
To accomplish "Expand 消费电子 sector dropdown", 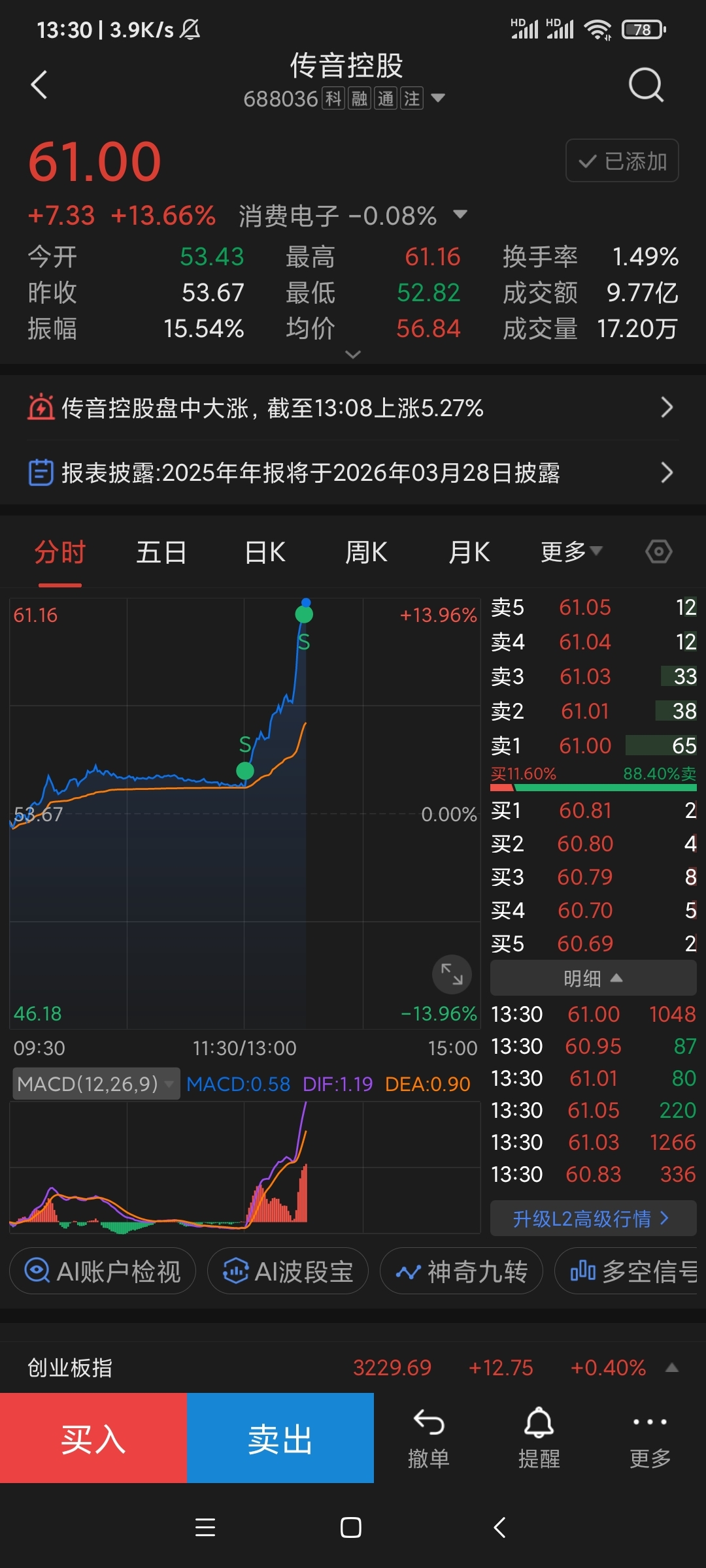I will click(x=460, y=214).
